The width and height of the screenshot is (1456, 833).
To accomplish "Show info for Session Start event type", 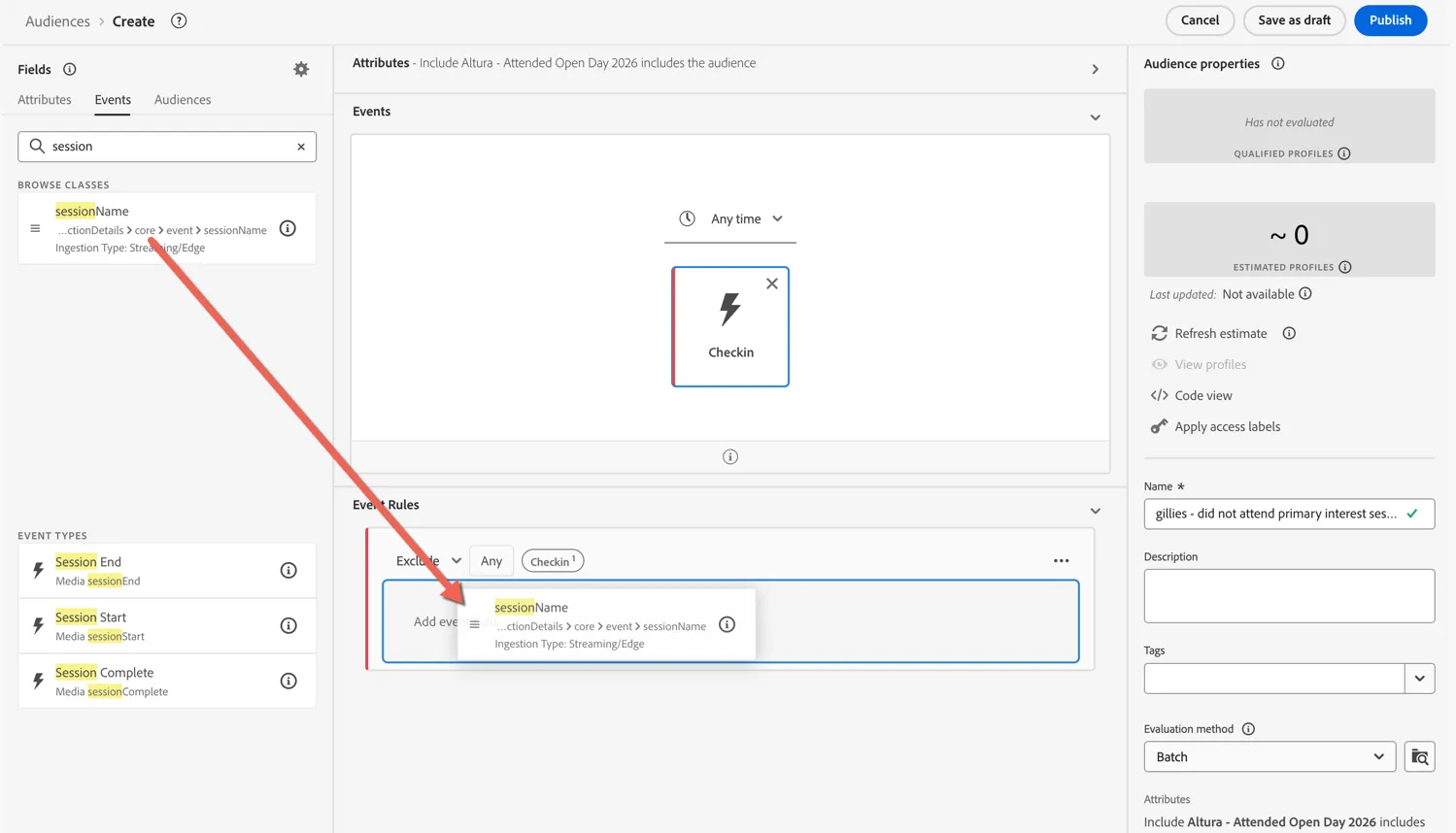I will click(288, 625).
